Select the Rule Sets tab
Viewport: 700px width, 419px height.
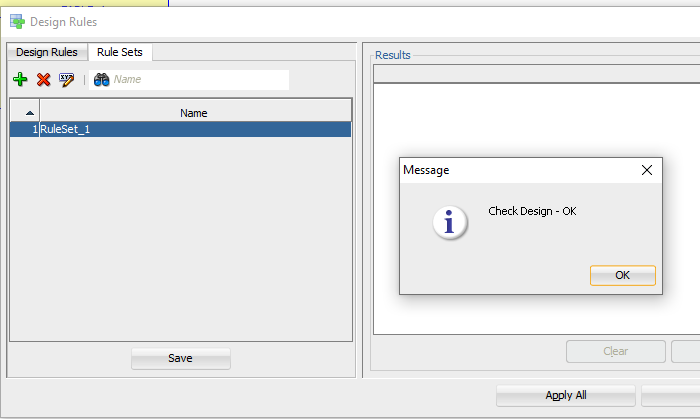[x=120, y=52]
